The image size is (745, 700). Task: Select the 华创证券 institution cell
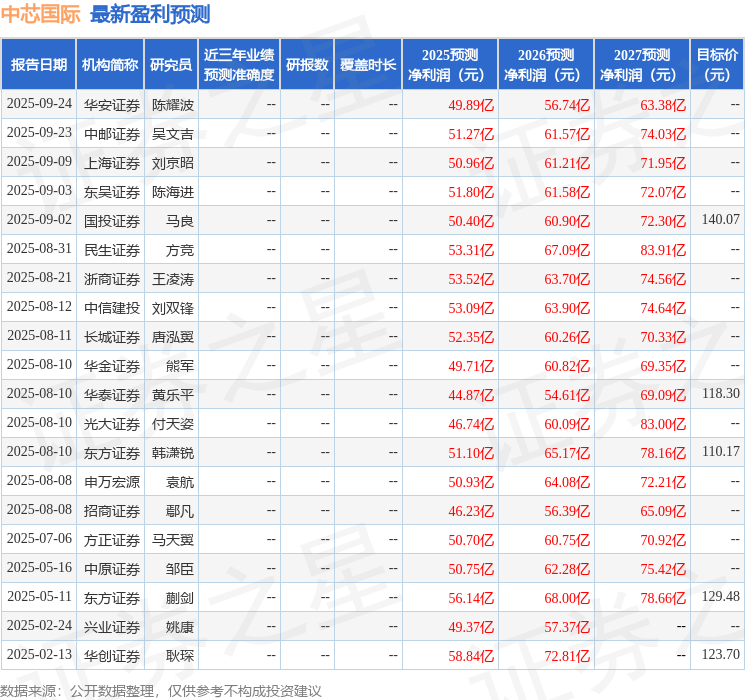(112, 656)
